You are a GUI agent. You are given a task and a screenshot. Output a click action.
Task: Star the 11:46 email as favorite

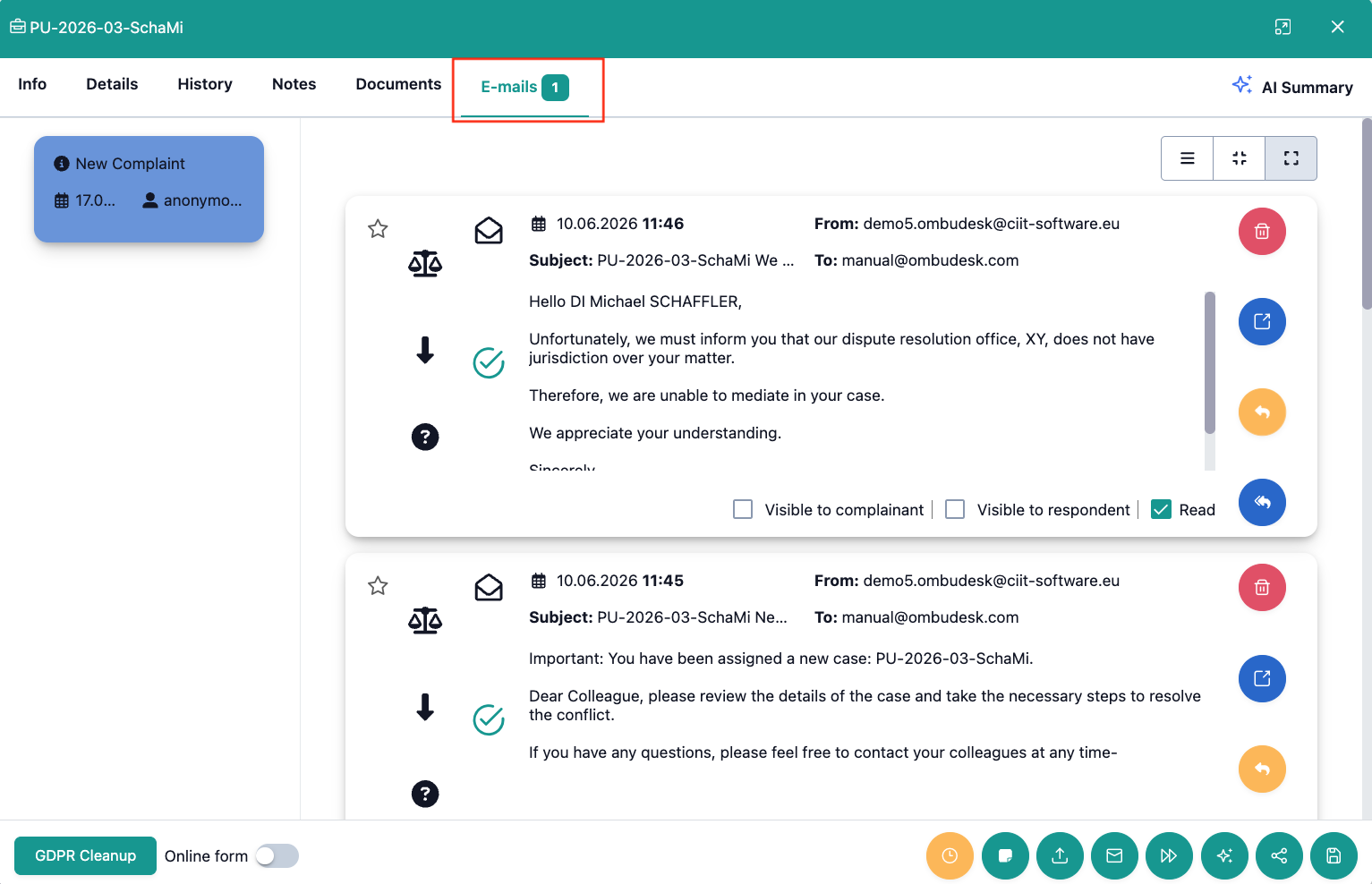click(x=378, y=228)
